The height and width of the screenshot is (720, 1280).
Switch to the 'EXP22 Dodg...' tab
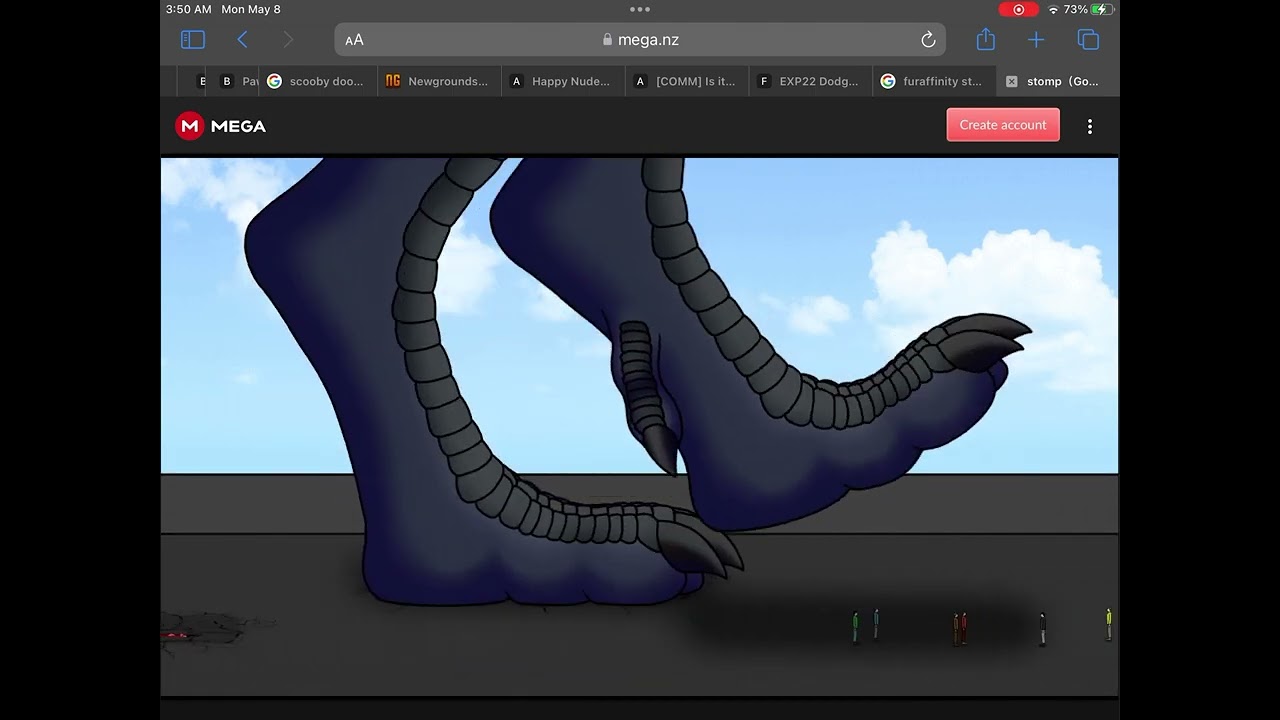pos(811,81)
